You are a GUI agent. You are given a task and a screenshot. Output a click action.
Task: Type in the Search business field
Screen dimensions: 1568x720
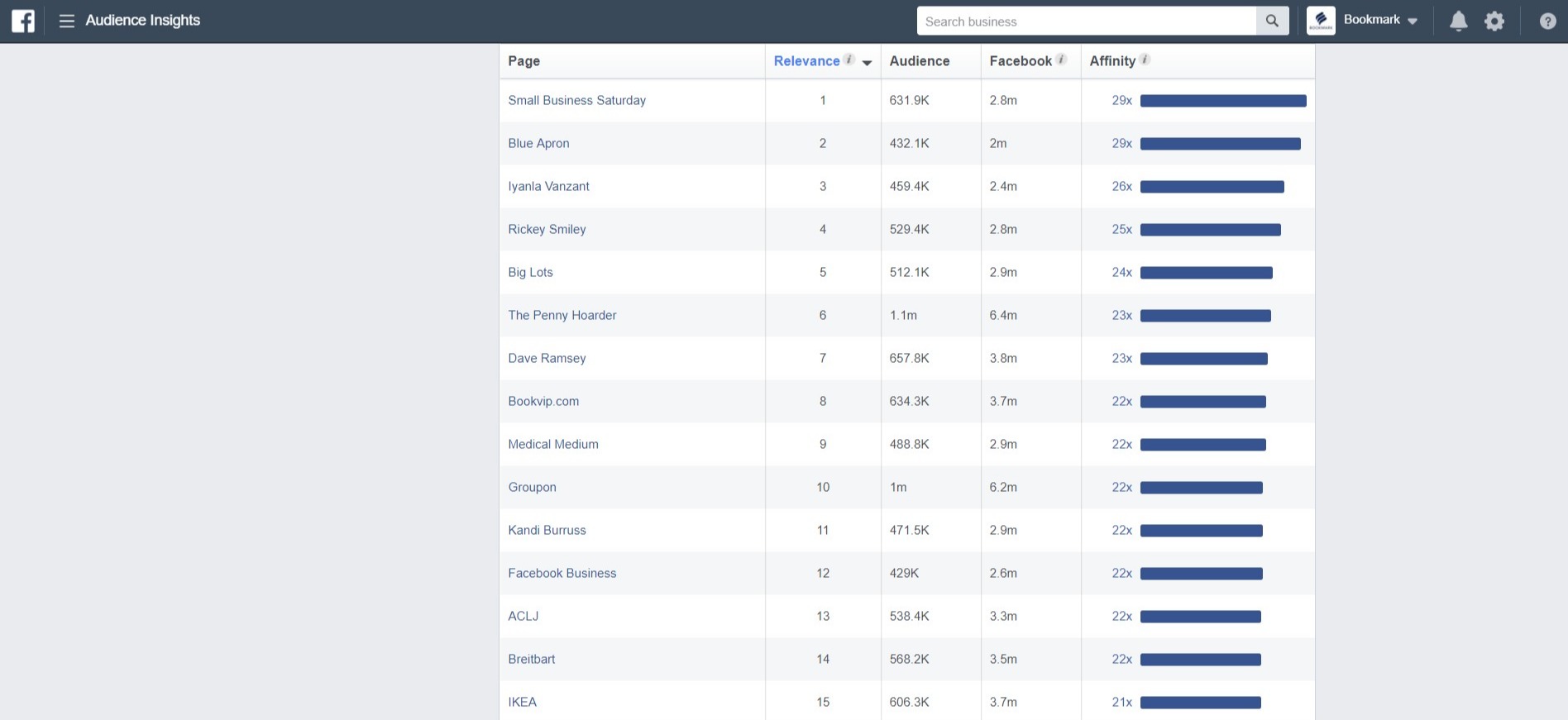click(1085, 21)
